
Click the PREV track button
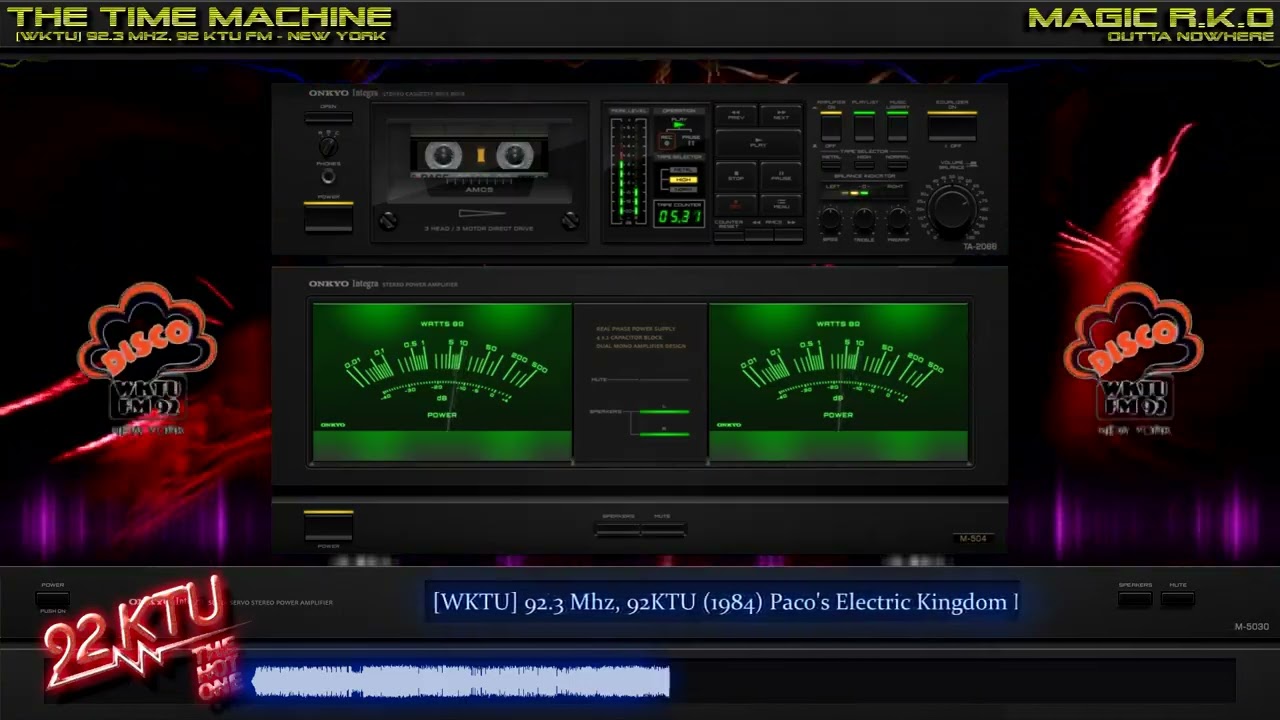point(736,116)
